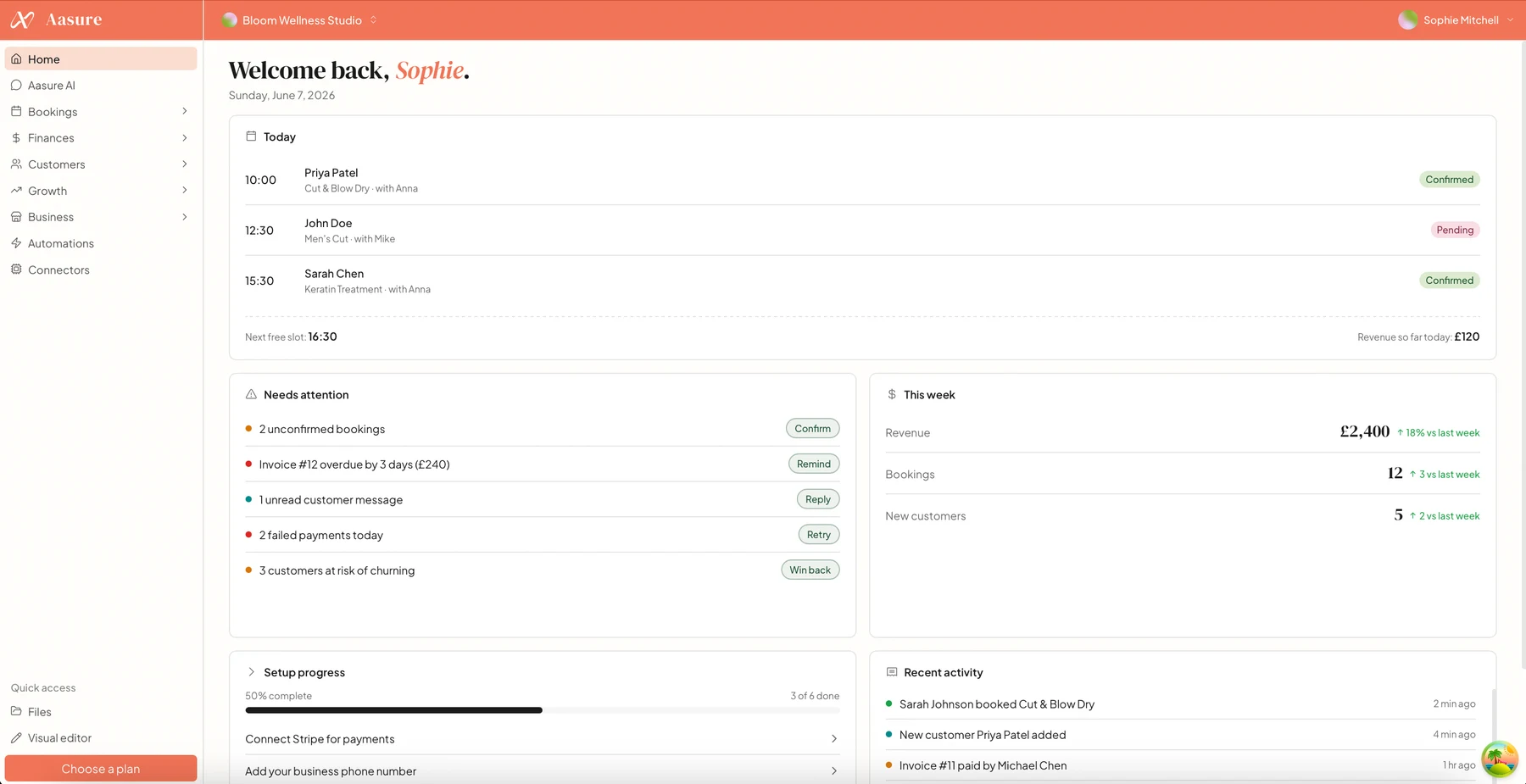Click the New customers count 5
Image resolution: width=1526 pixels, height=784 pixels.
point(1398,514)
